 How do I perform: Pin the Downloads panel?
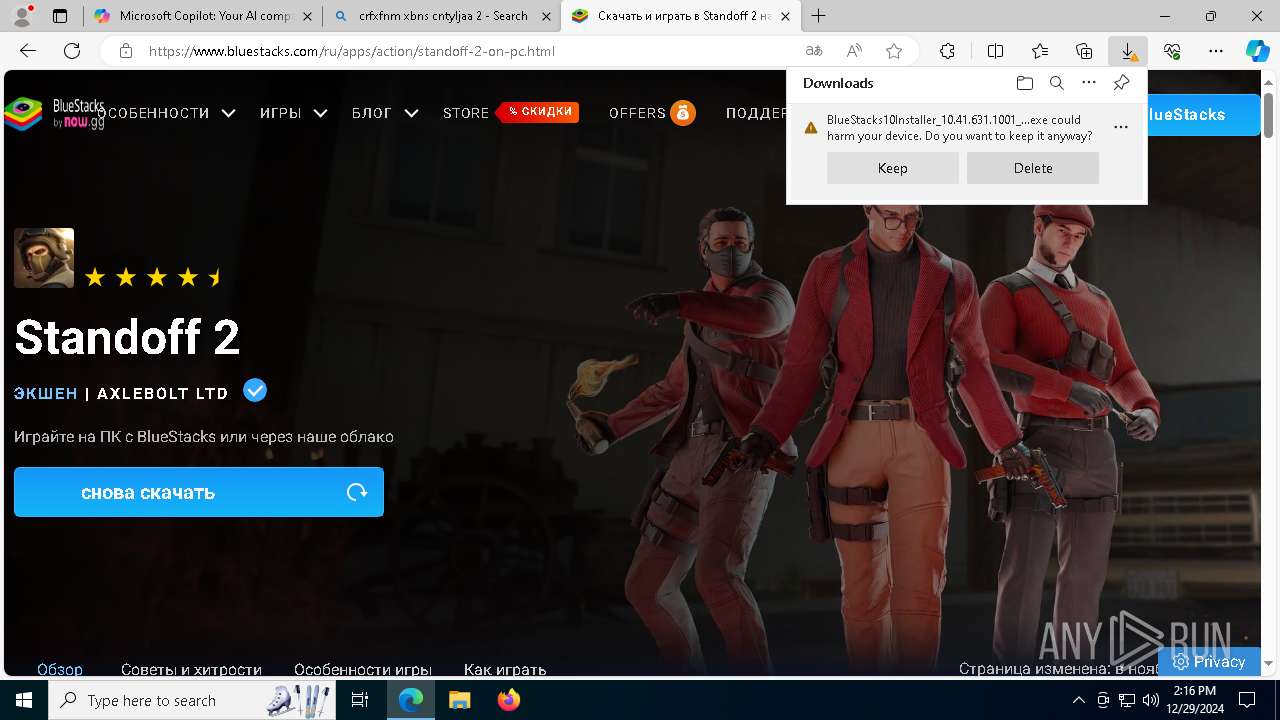(1121, 83)
